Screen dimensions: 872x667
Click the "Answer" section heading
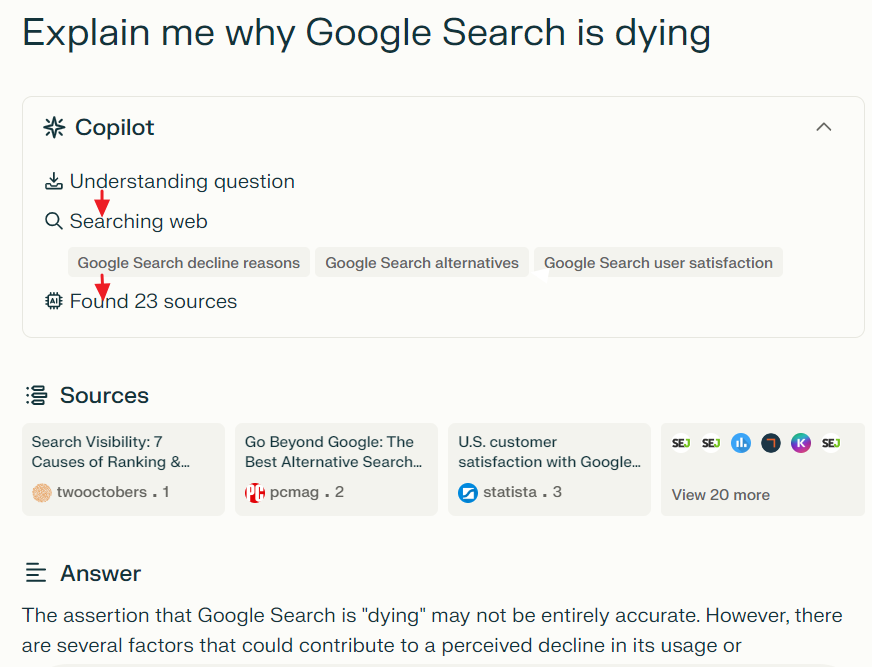(101, 573)
